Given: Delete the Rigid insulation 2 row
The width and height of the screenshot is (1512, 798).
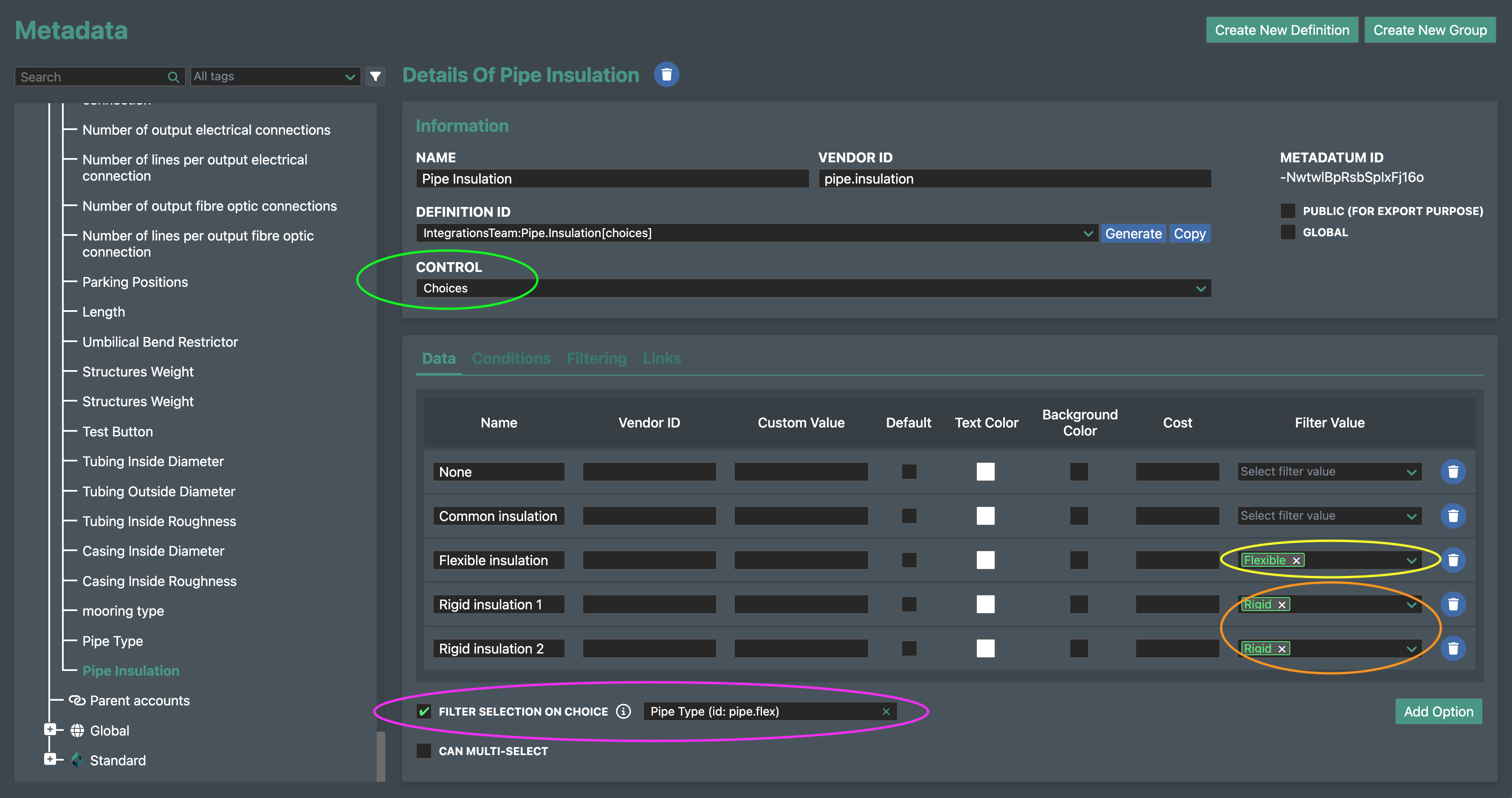Looking at the screenshot, I should pyautogui.click(x=1453, y=648).
